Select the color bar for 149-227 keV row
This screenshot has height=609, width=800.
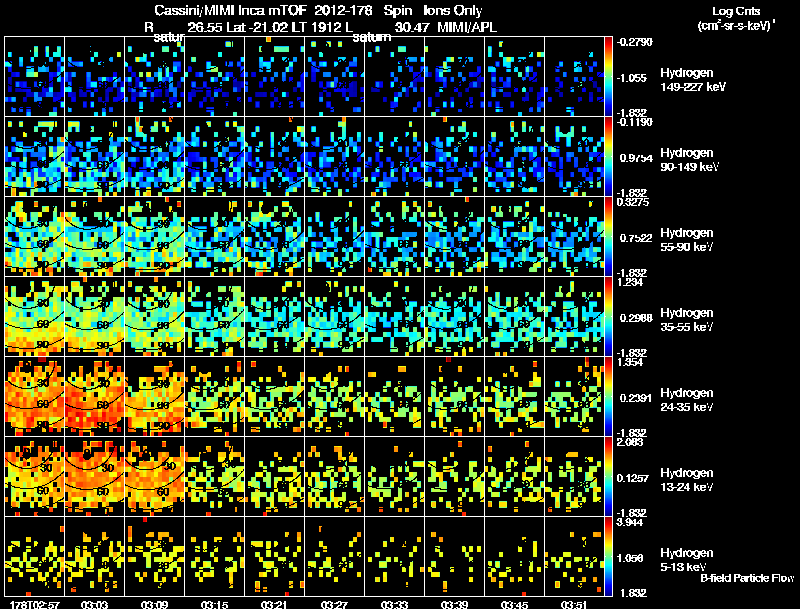click(608, 76)
